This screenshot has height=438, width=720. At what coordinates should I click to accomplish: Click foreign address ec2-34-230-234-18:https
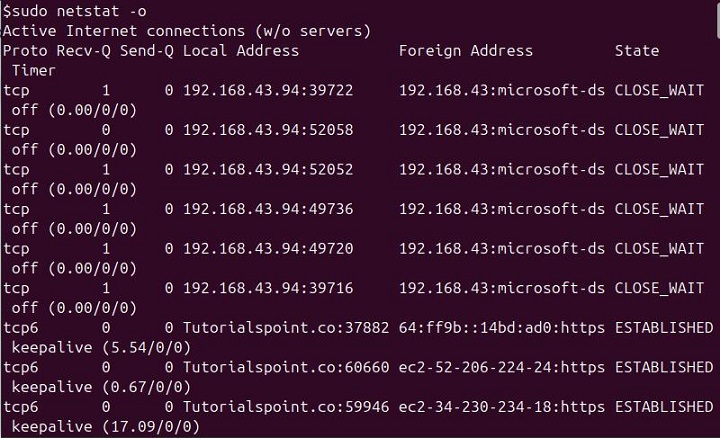point(501,407)
